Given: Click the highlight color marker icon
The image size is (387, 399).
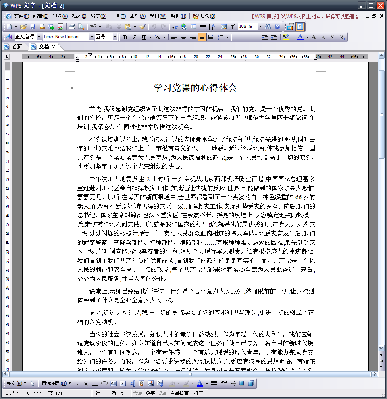Looking at the screenshot, I should (286, 37).
